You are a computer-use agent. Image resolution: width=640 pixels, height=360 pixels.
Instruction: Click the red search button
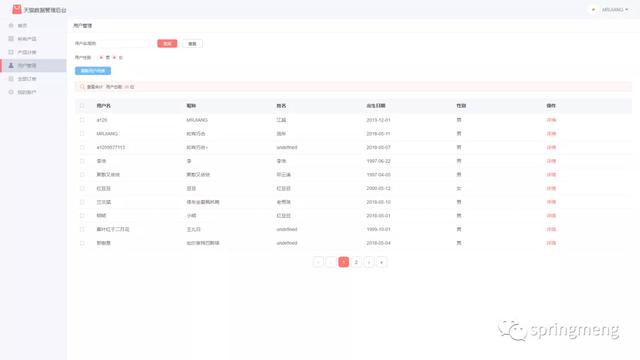point(167,43)
